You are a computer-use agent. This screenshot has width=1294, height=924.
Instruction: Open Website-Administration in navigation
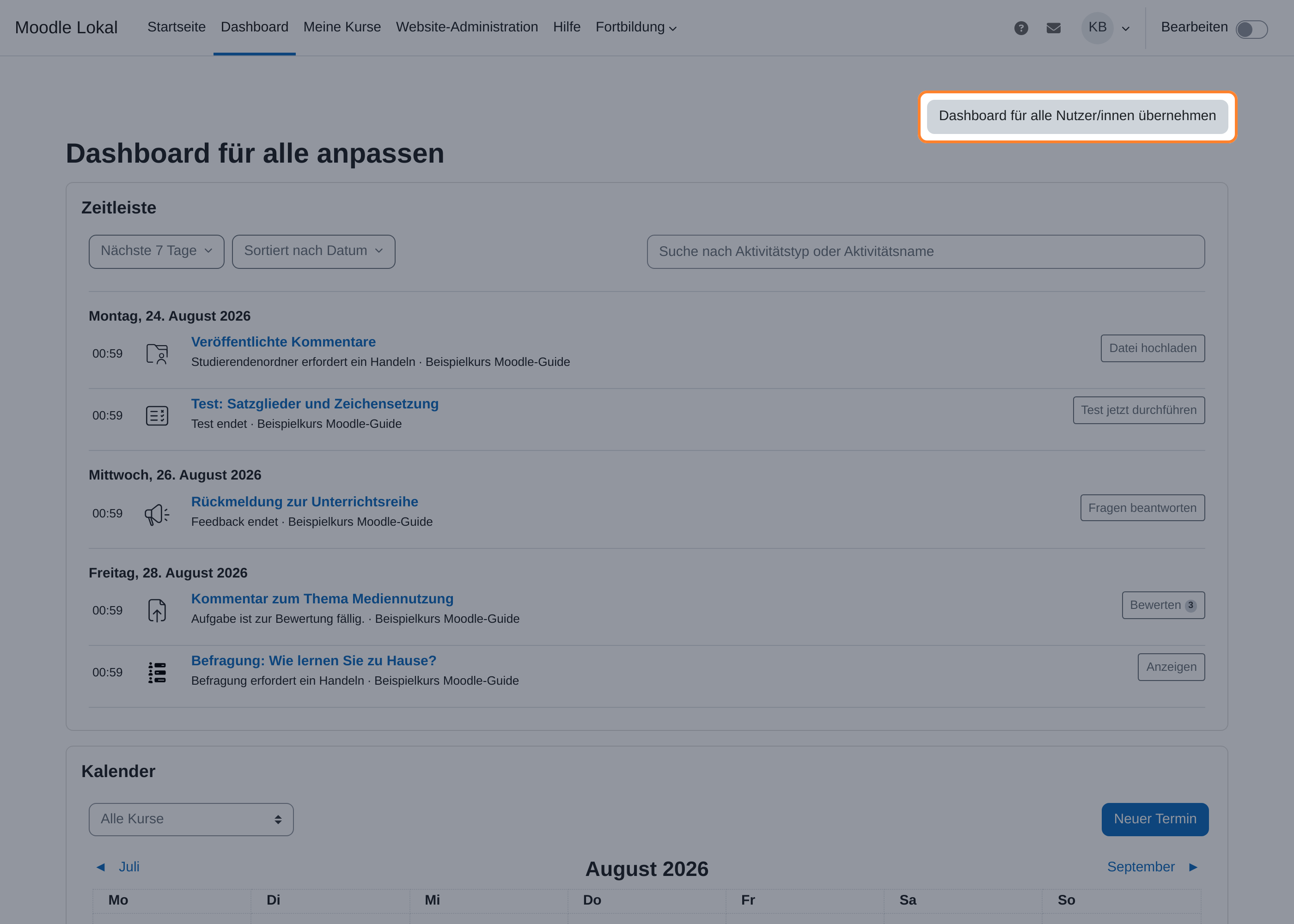click(467, 27)
